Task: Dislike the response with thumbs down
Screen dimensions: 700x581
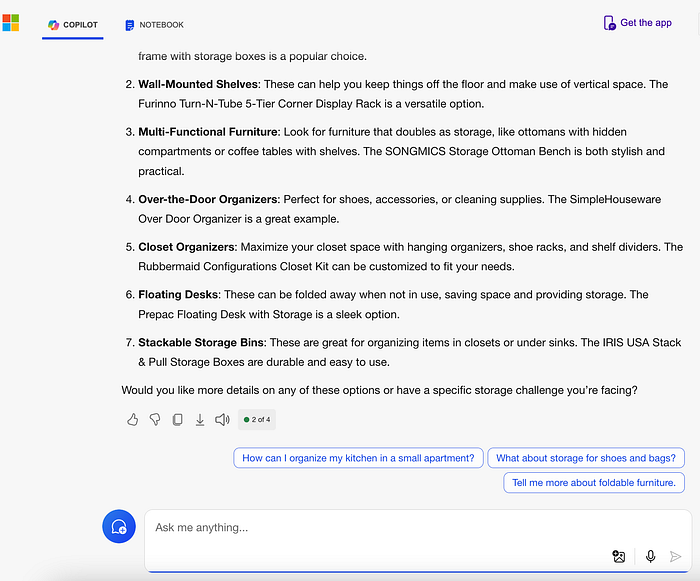Action: tap(155, 419)
